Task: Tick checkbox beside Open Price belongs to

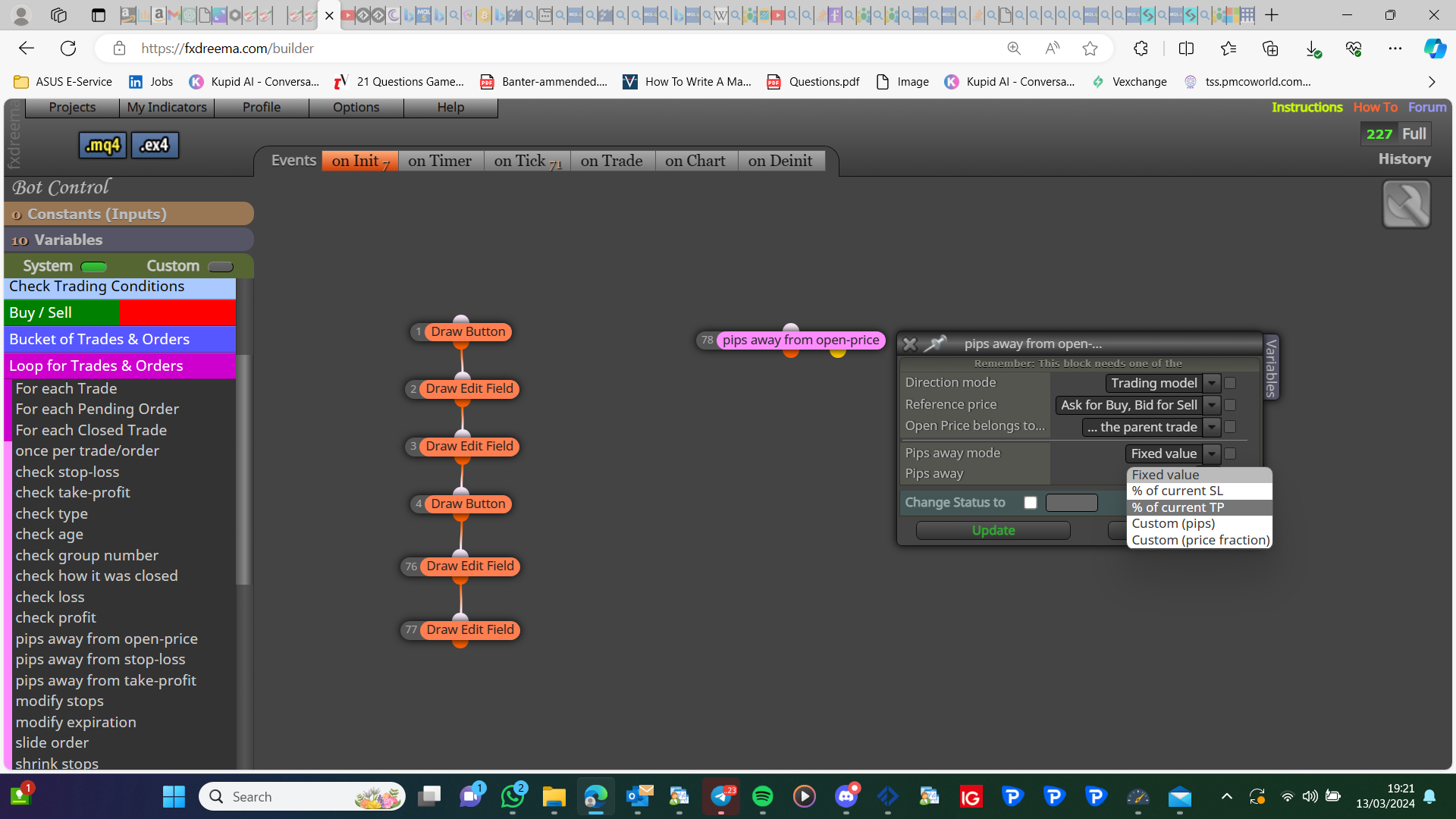Action: pyautogui.click(x=1230, y=428)
